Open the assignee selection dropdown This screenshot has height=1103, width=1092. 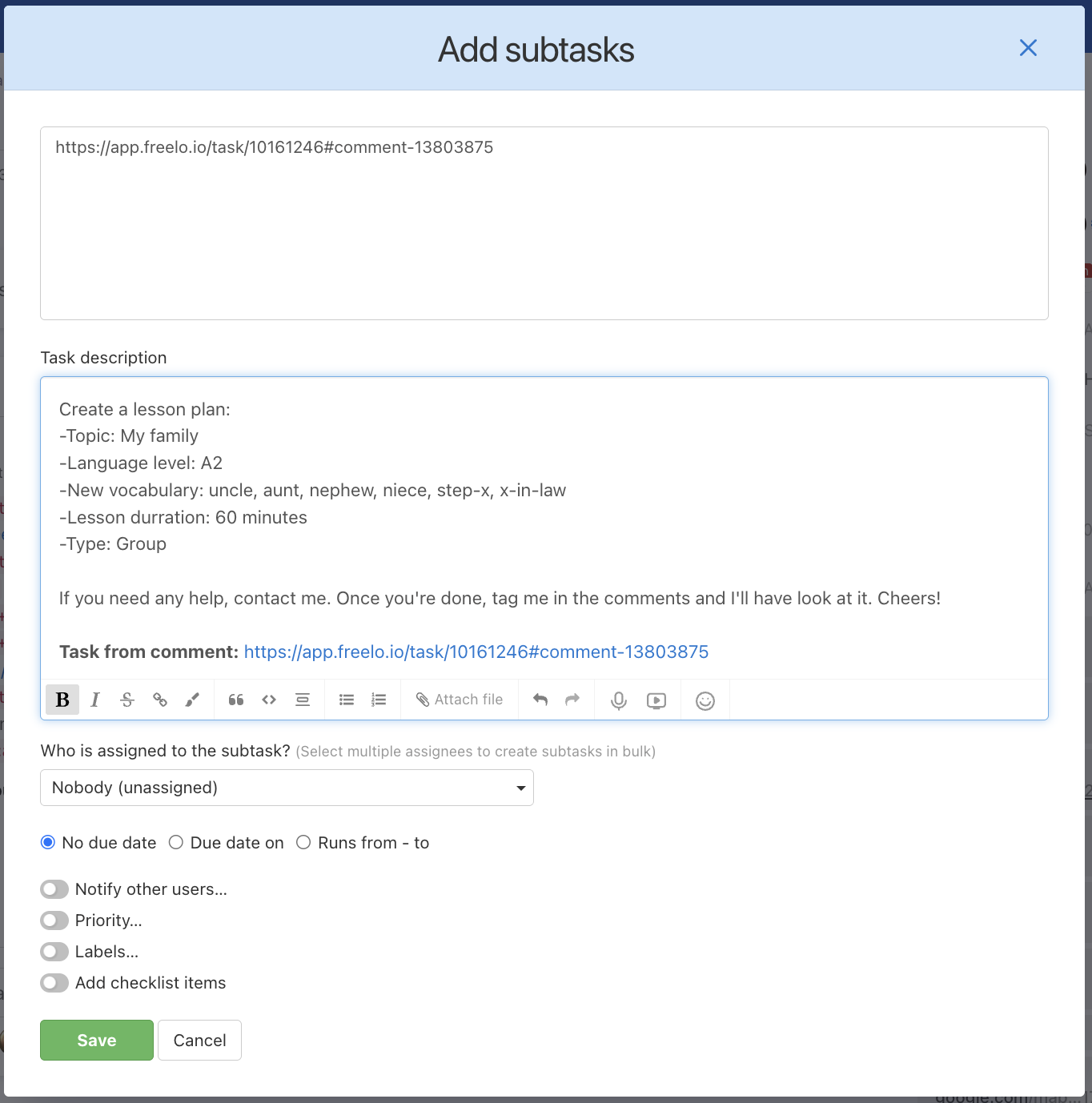click(x=286, y=788)
